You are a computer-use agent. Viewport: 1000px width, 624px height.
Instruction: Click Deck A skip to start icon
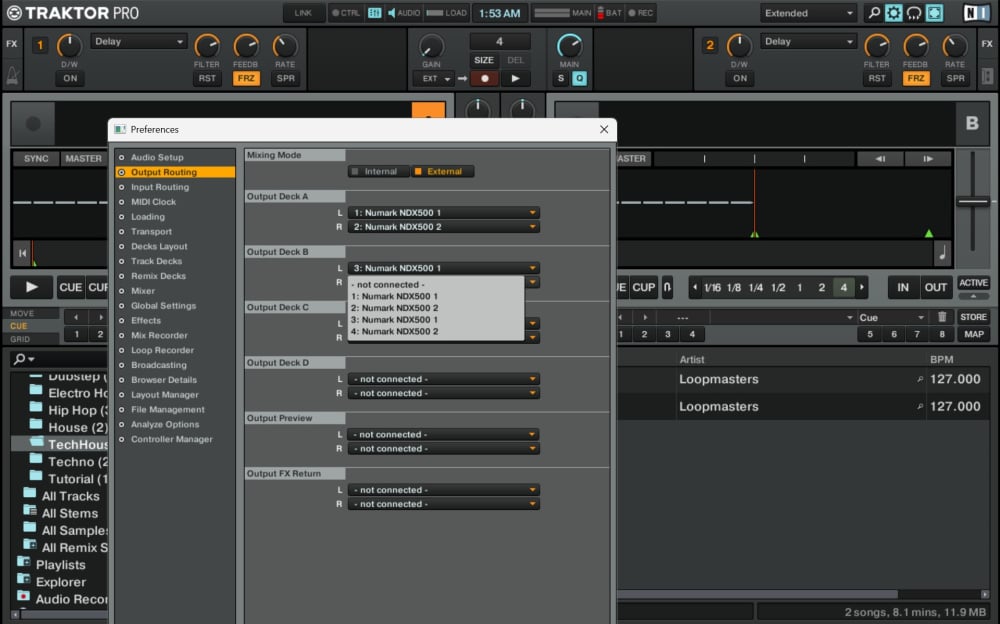(22, 253)
